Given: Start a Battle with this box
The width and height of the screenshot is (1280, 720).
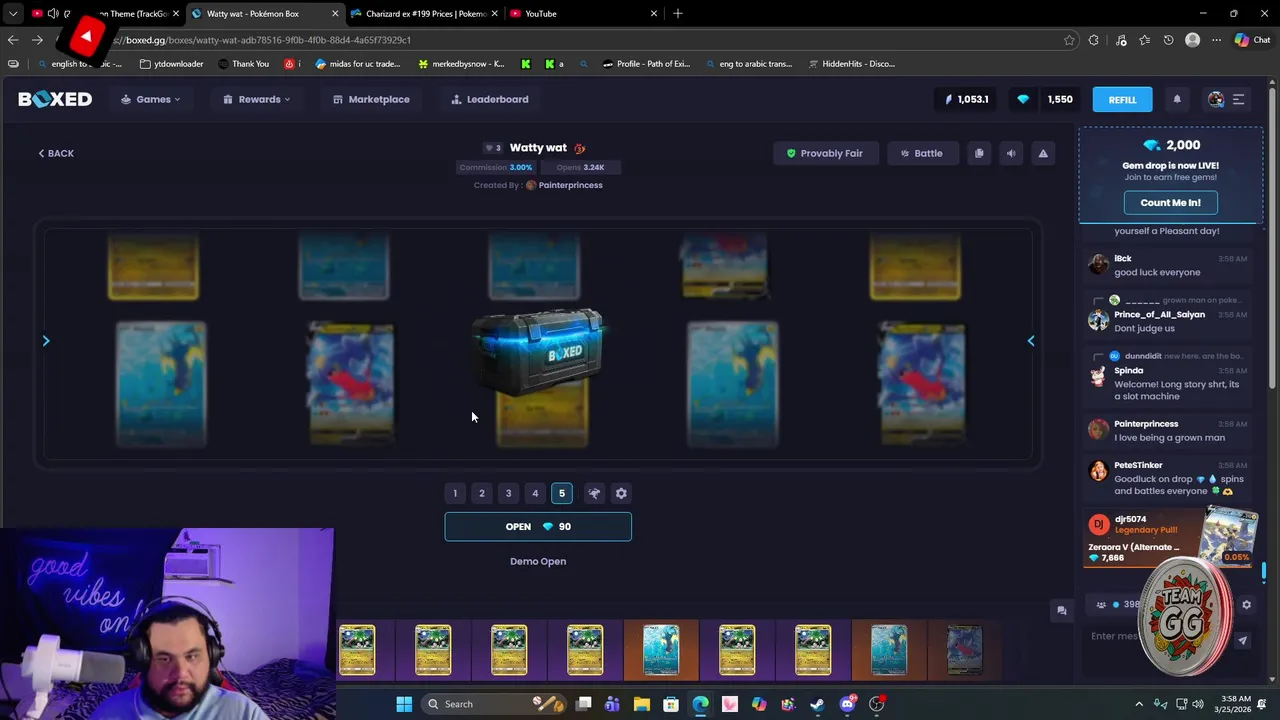Looking at the screenshot, I should click(921, 153).
